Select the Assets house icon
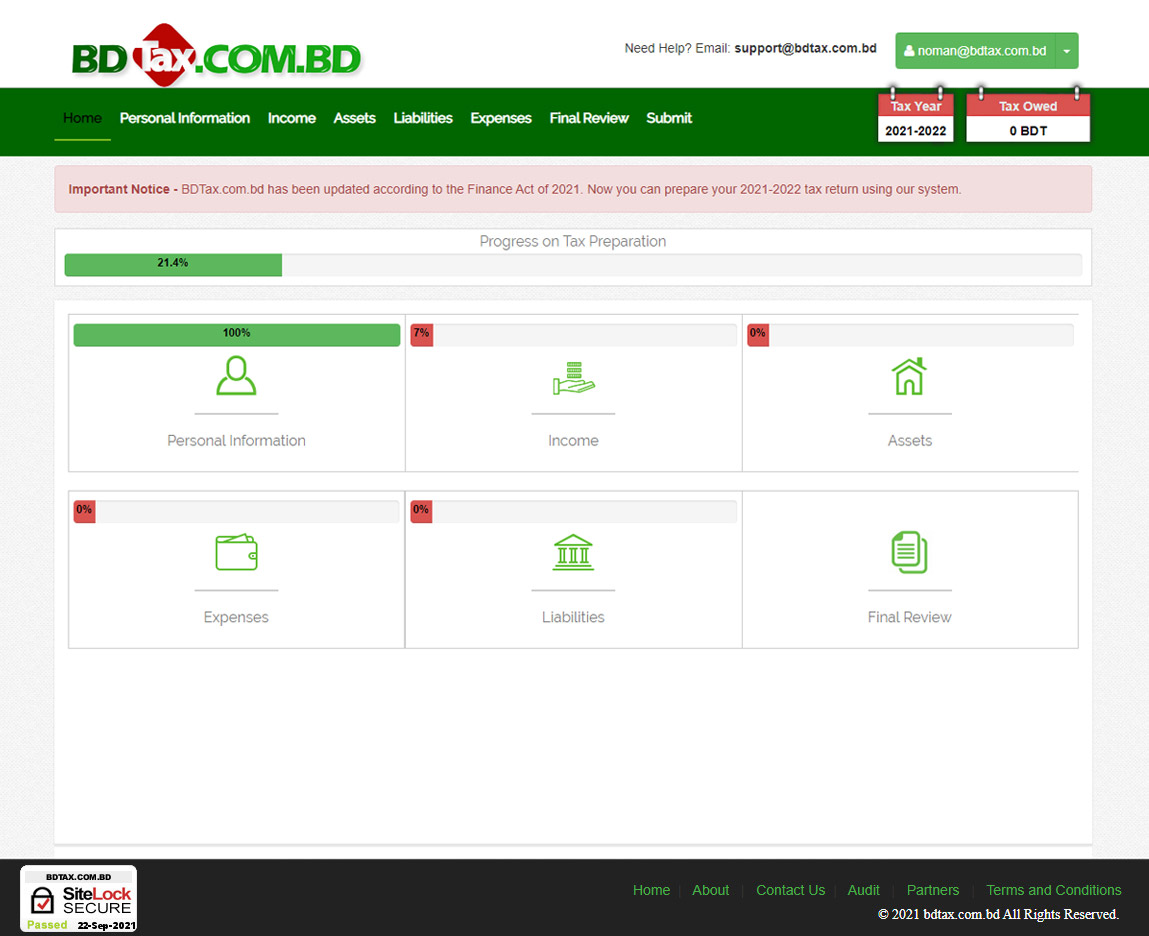The height and width of the screenshot is (936, 1149). pyautogui.click(x=909, y=376)
